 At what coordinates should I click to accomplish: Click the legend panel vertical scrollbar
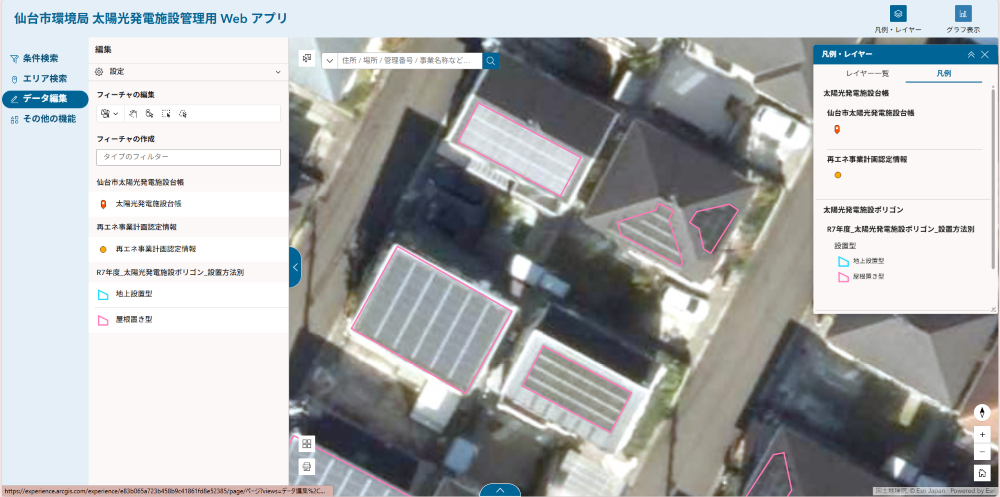tap(992, 180)
